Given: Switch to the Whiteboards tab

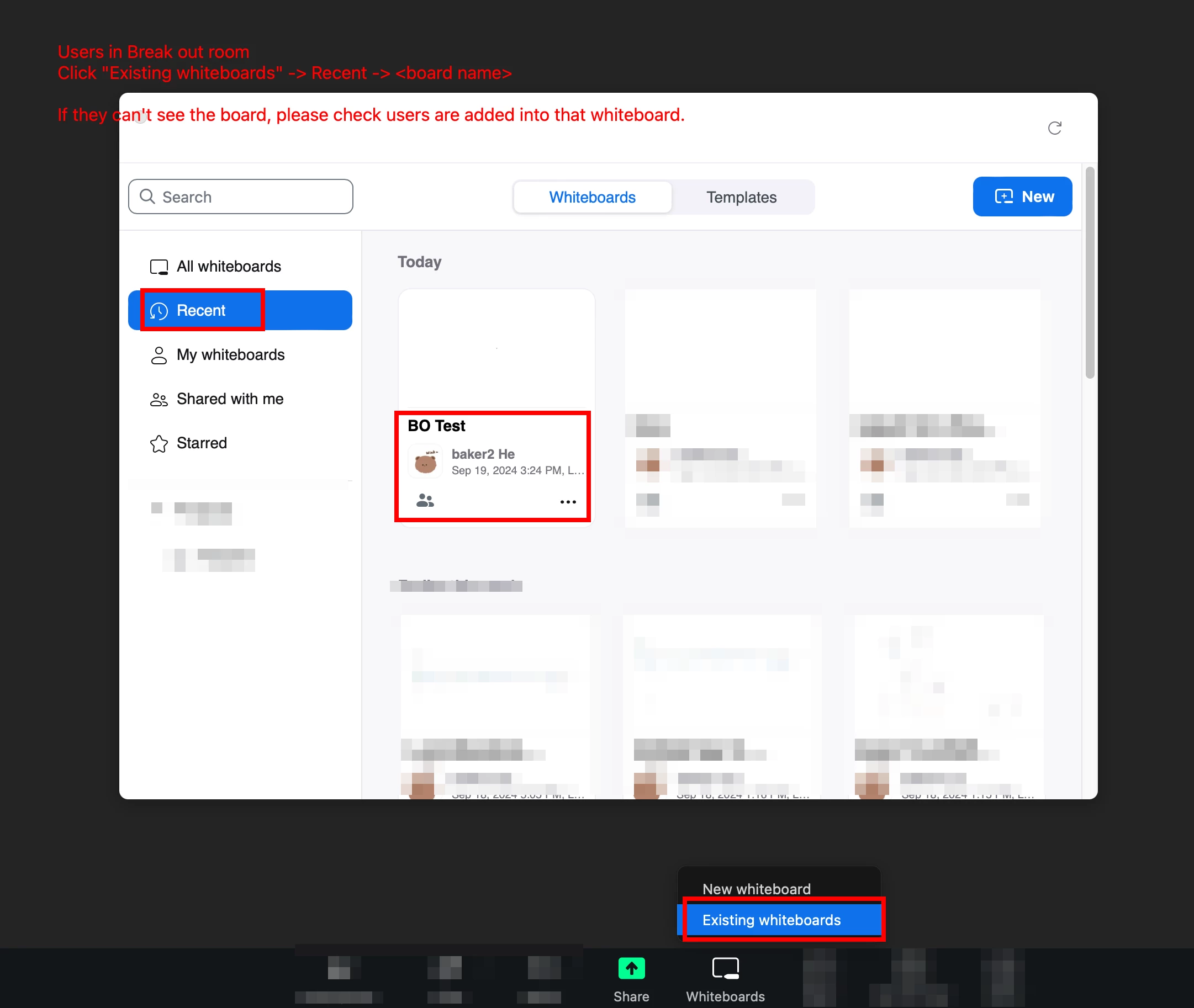Looking at the screenshot, I should 591,197.
